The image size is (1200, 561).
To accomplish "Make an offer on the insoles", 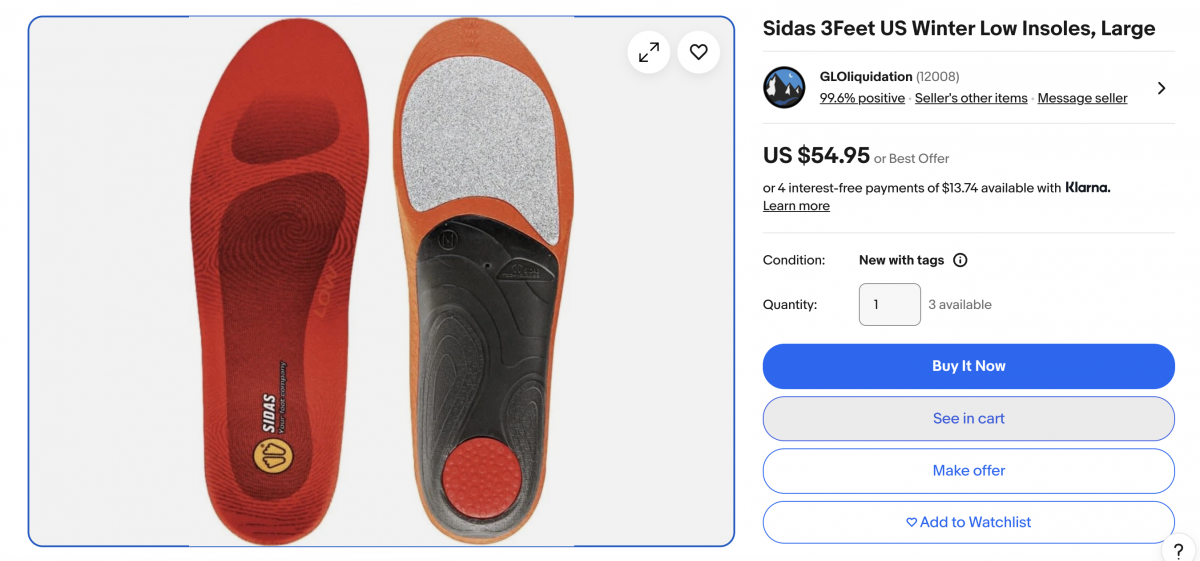I will (x=968, y=471).
